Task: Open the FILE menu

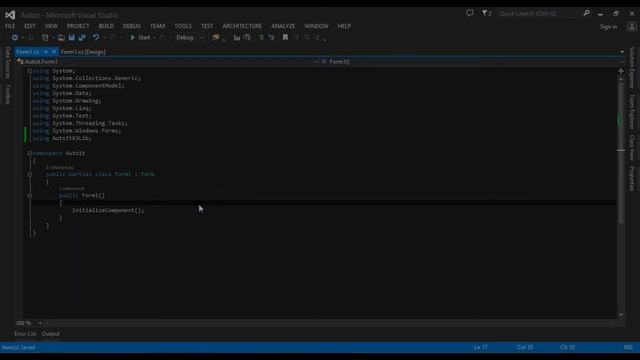Action: (x=10, y=26)
